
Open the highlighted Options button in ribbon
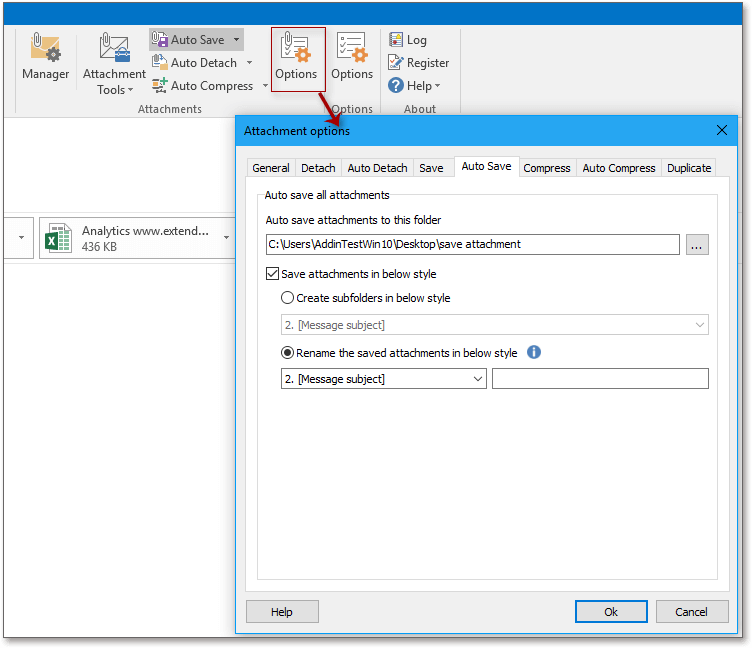296,58
